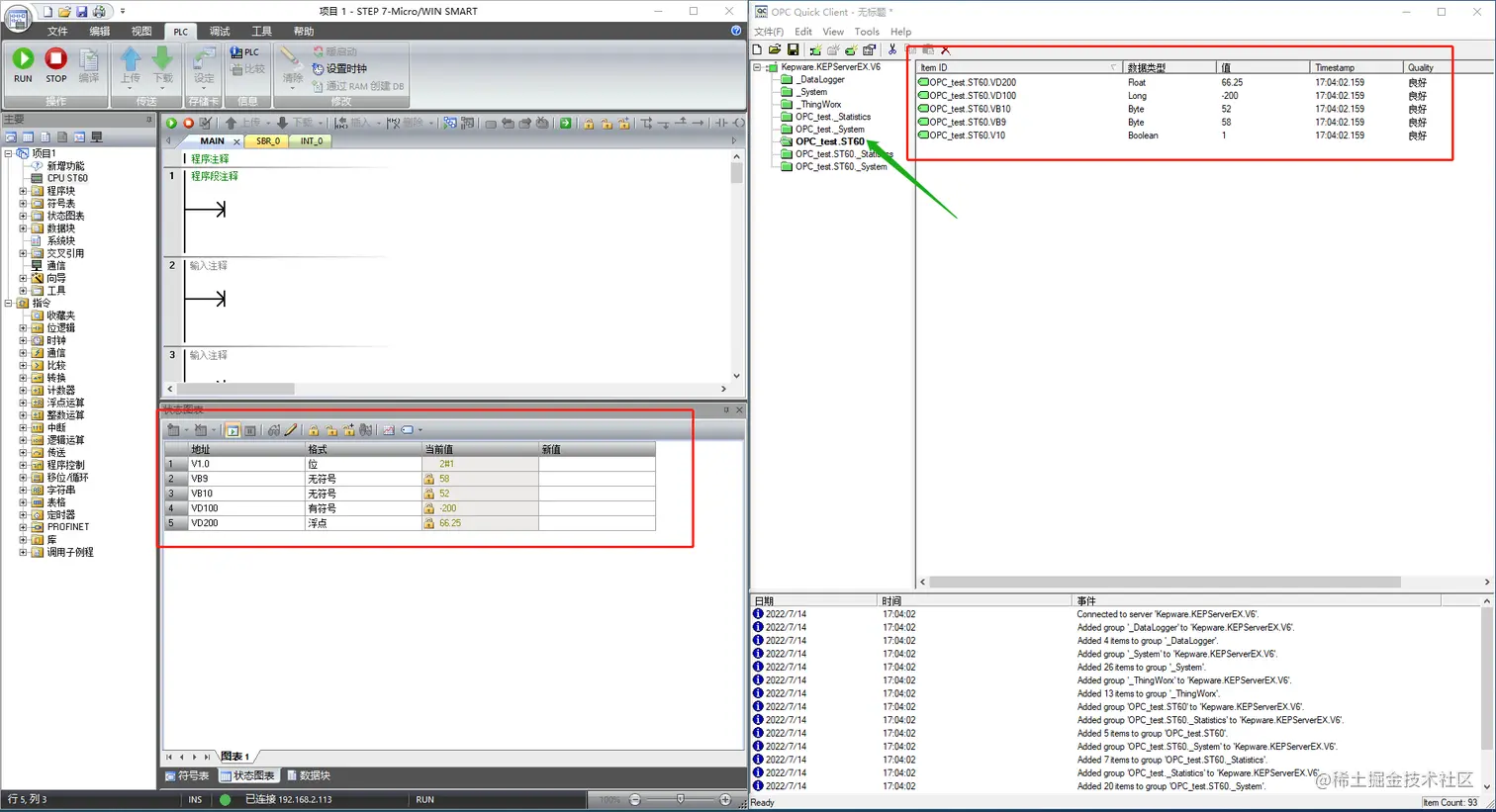Screen dimensions: 1496x812
Task: Expand the 位逻辑 instruction folder
Action: [23, 328]
